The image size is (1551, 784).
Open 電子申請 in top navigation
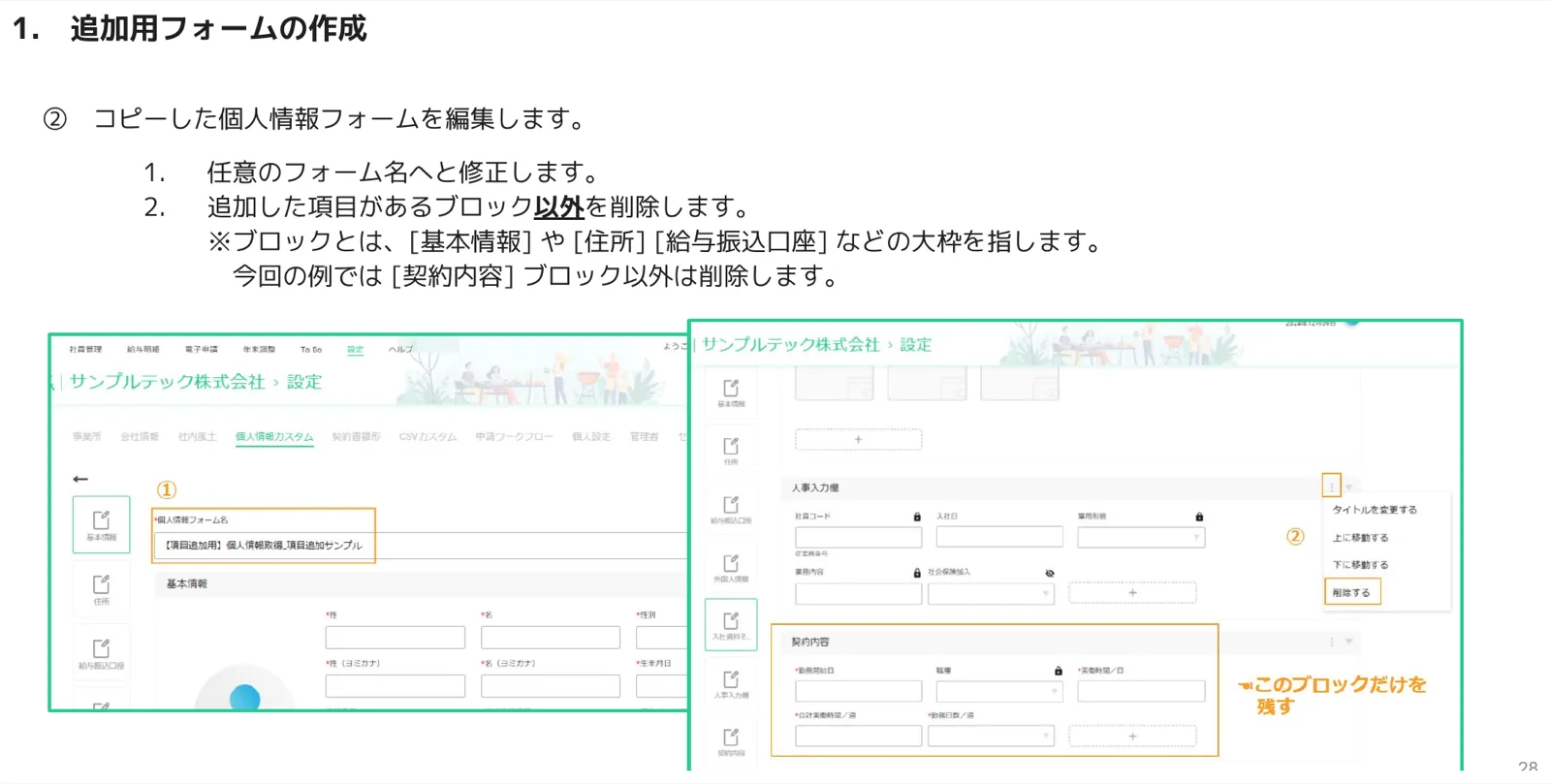pyautogui.click(x=202, y=349)
